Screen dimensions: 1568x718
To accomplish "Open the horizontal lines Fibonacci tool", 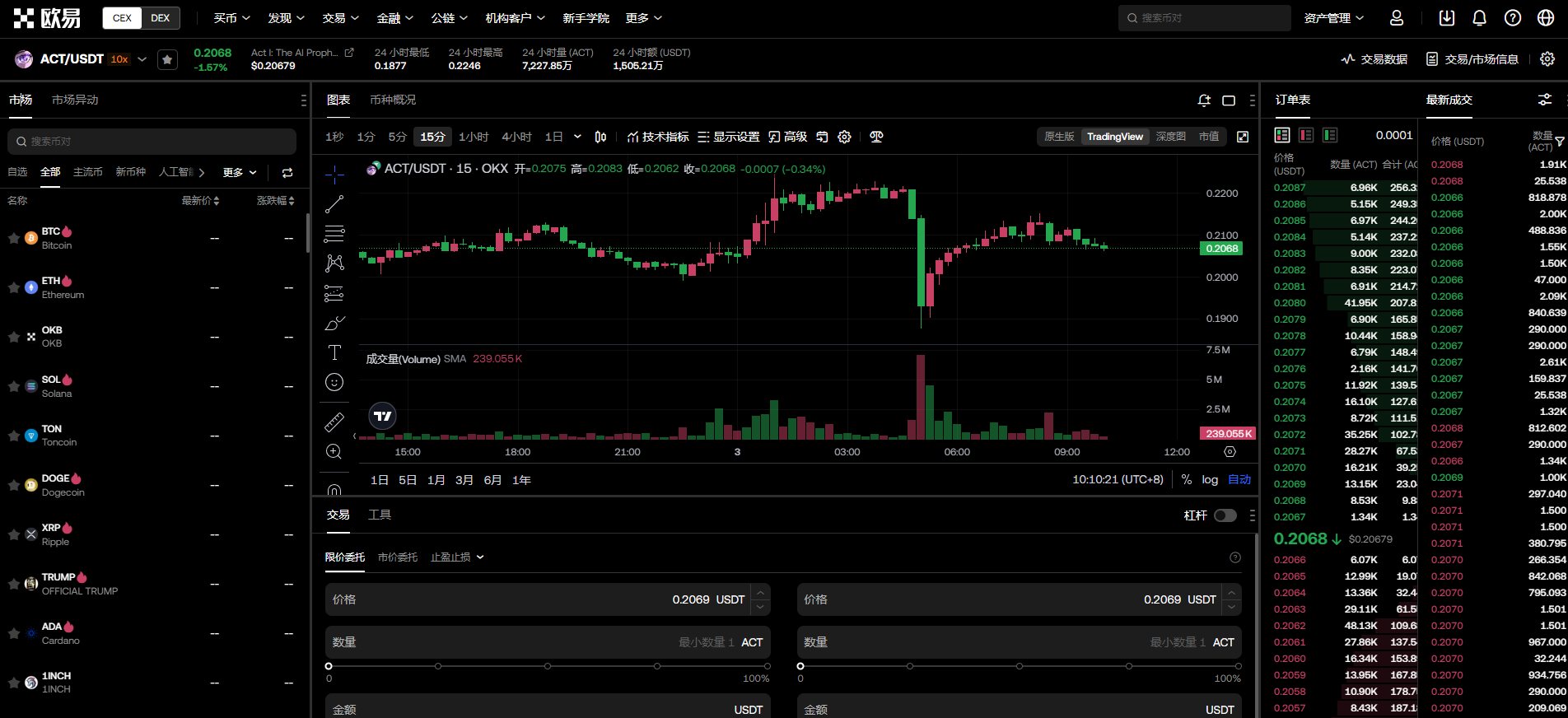I will 334,234.
